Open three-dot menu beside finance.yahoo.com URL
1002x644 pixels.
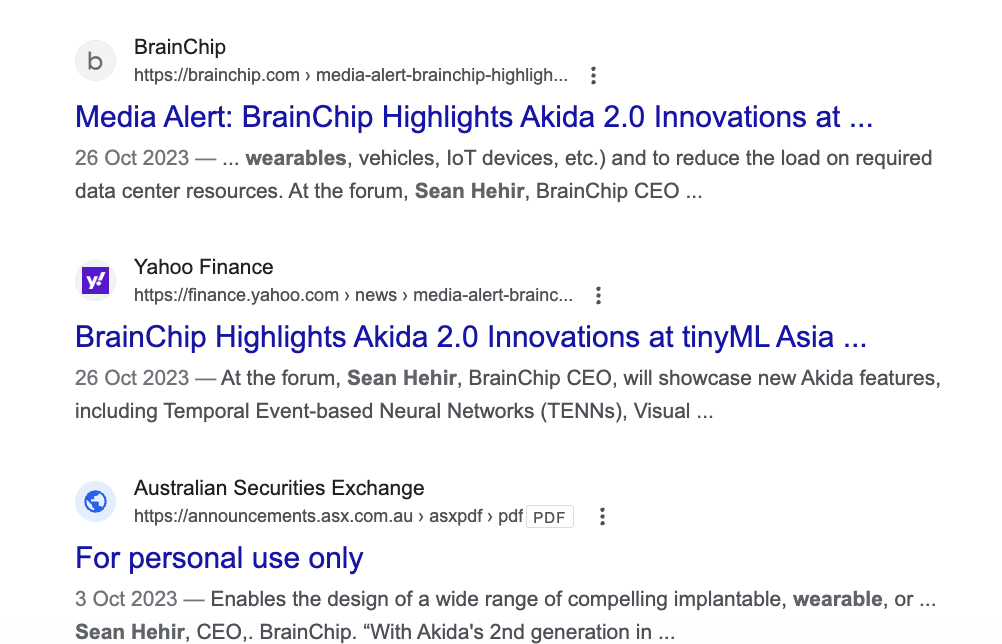pos(598,295)
